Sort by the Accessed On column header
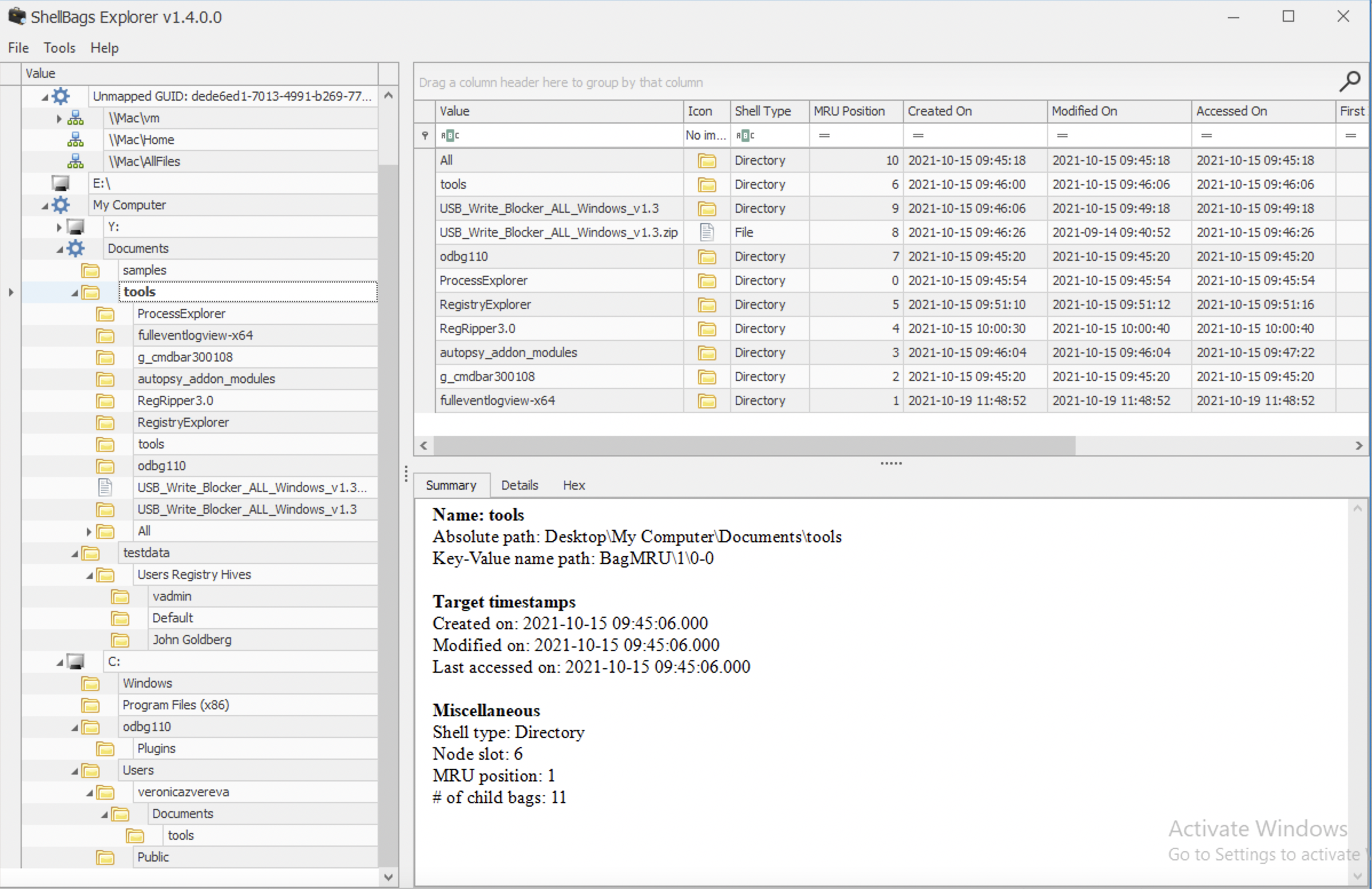The width and height of the screenshot is (1372, 889). 1263,112
